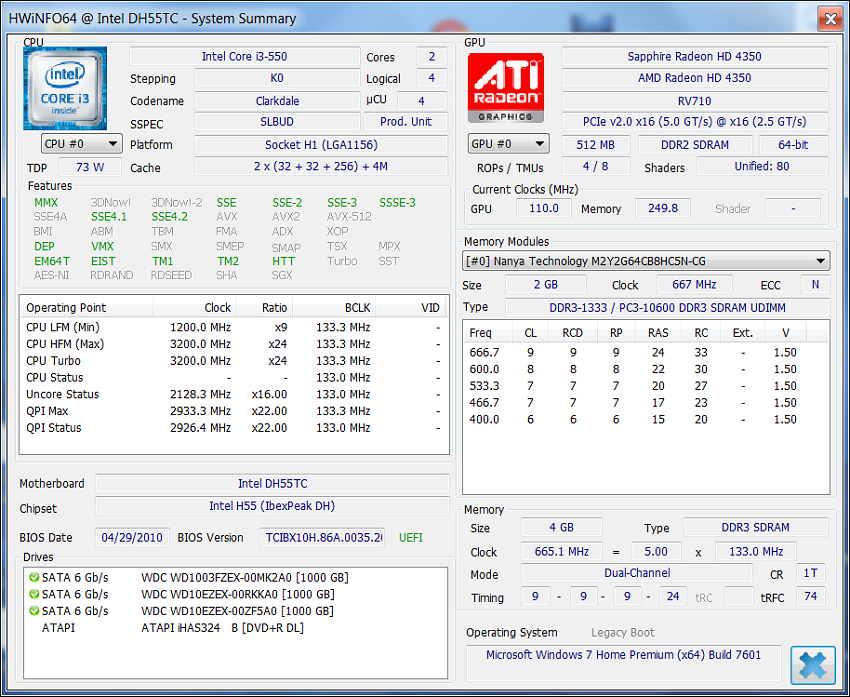Select the CPU Turbo row
850x697 pixels.
(233, 361)
